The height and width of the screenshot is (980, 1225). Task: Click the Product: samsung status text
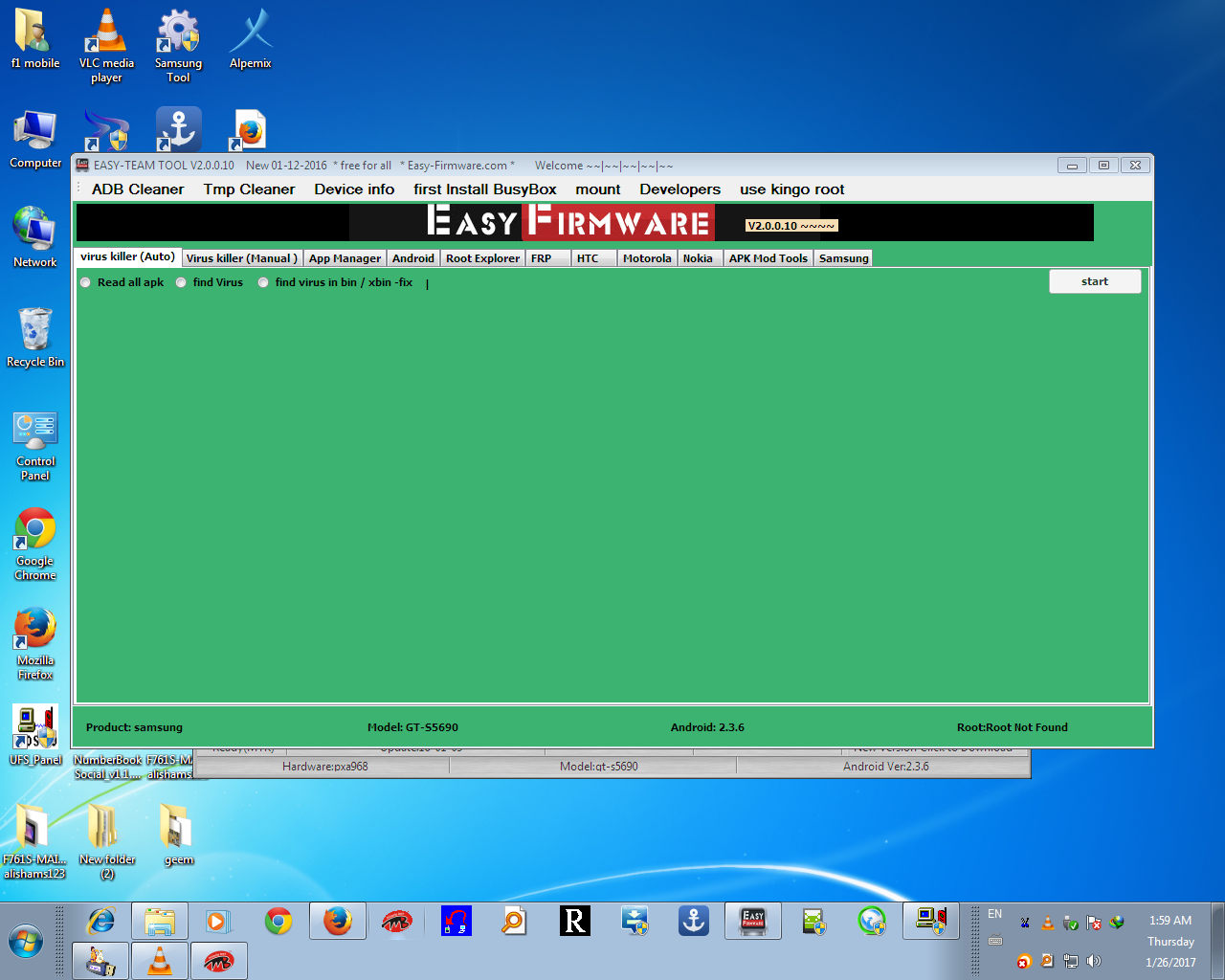[134, 727]
